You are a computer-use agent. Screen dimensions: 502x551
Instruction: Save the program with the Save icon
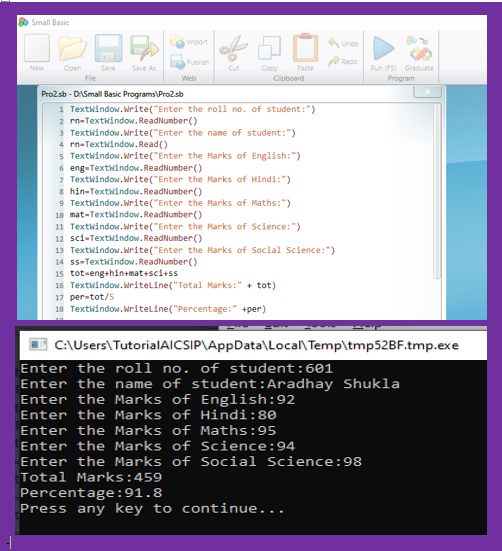pyautogui.click(x=109, y=48)
